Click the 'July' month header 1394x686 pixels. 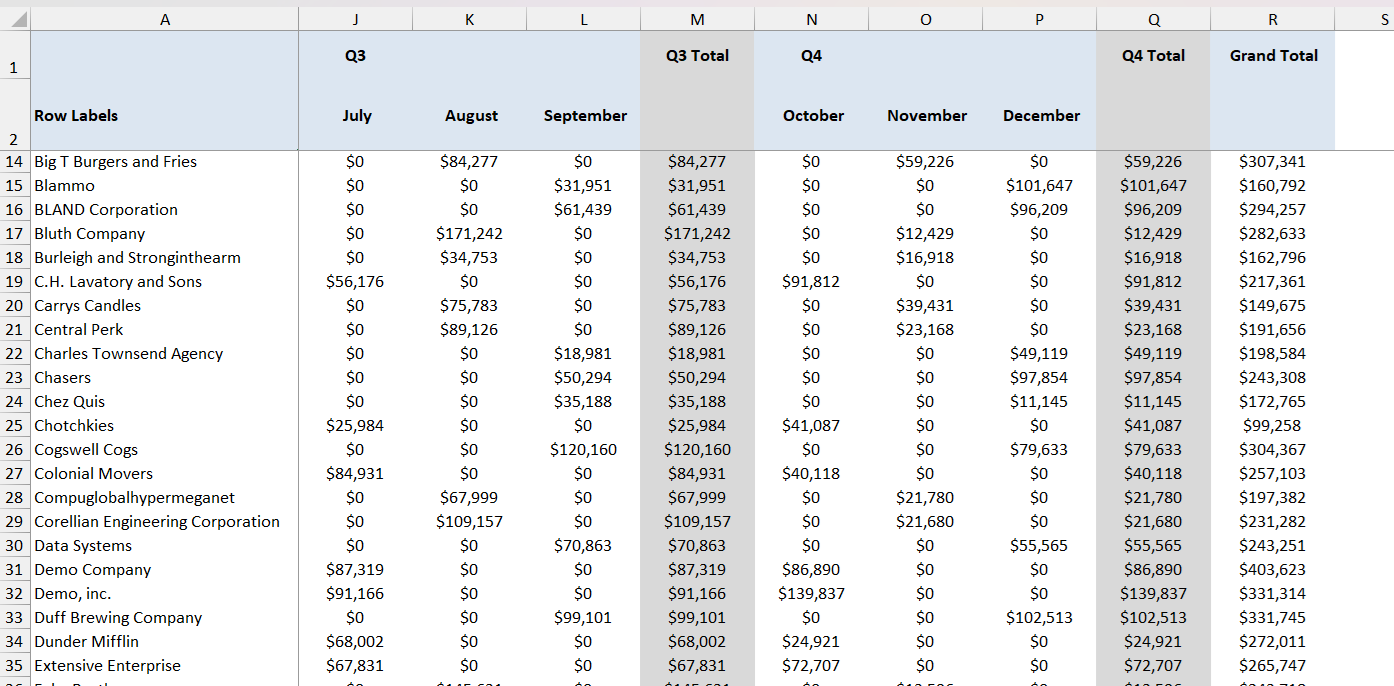pyautogui.click(x=356, y=116)
